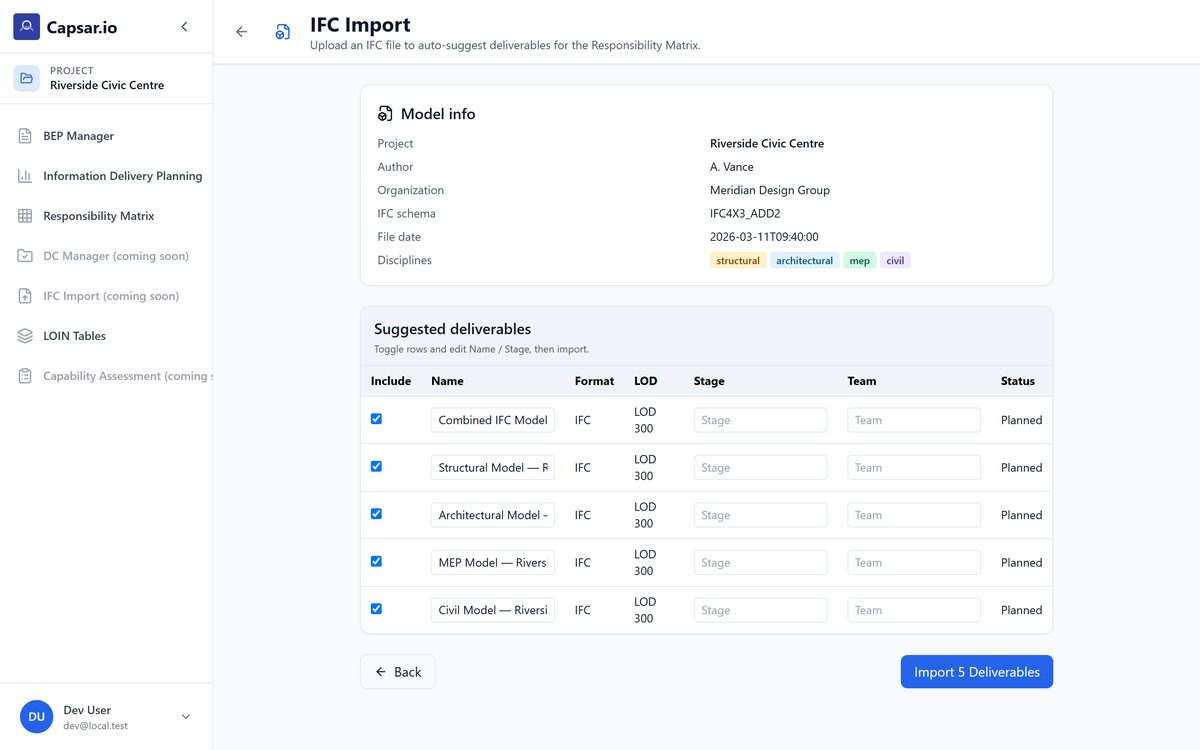This screenshot has width=1200, height=750.
Task: Click the structural discipline tag
Action: point(738,261)
